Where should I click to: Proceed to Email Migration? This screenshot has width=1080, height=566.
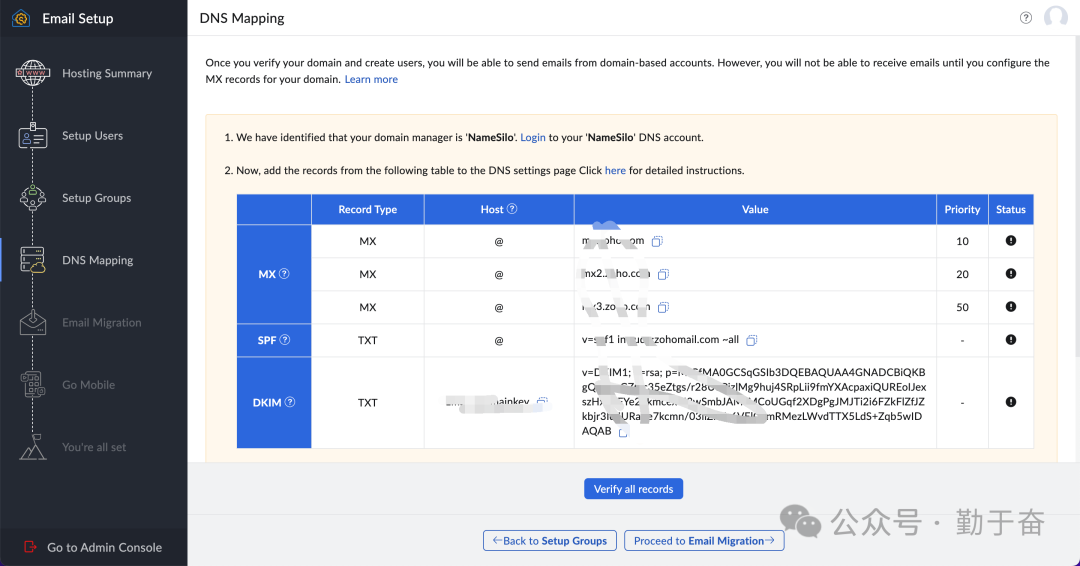tap(704, 541)
